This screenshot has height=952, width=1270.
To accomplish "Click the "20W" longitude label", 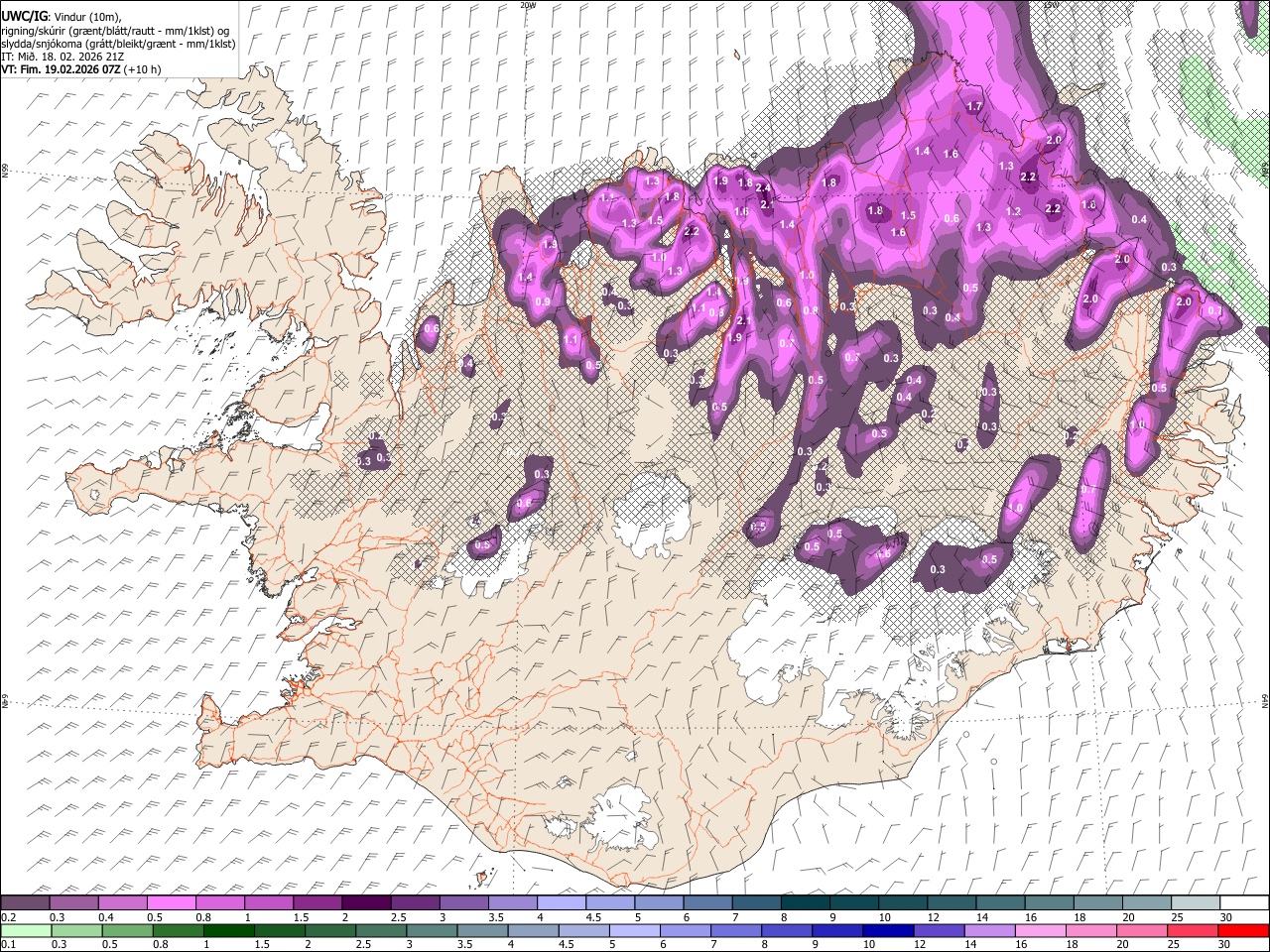I will 528,5.
